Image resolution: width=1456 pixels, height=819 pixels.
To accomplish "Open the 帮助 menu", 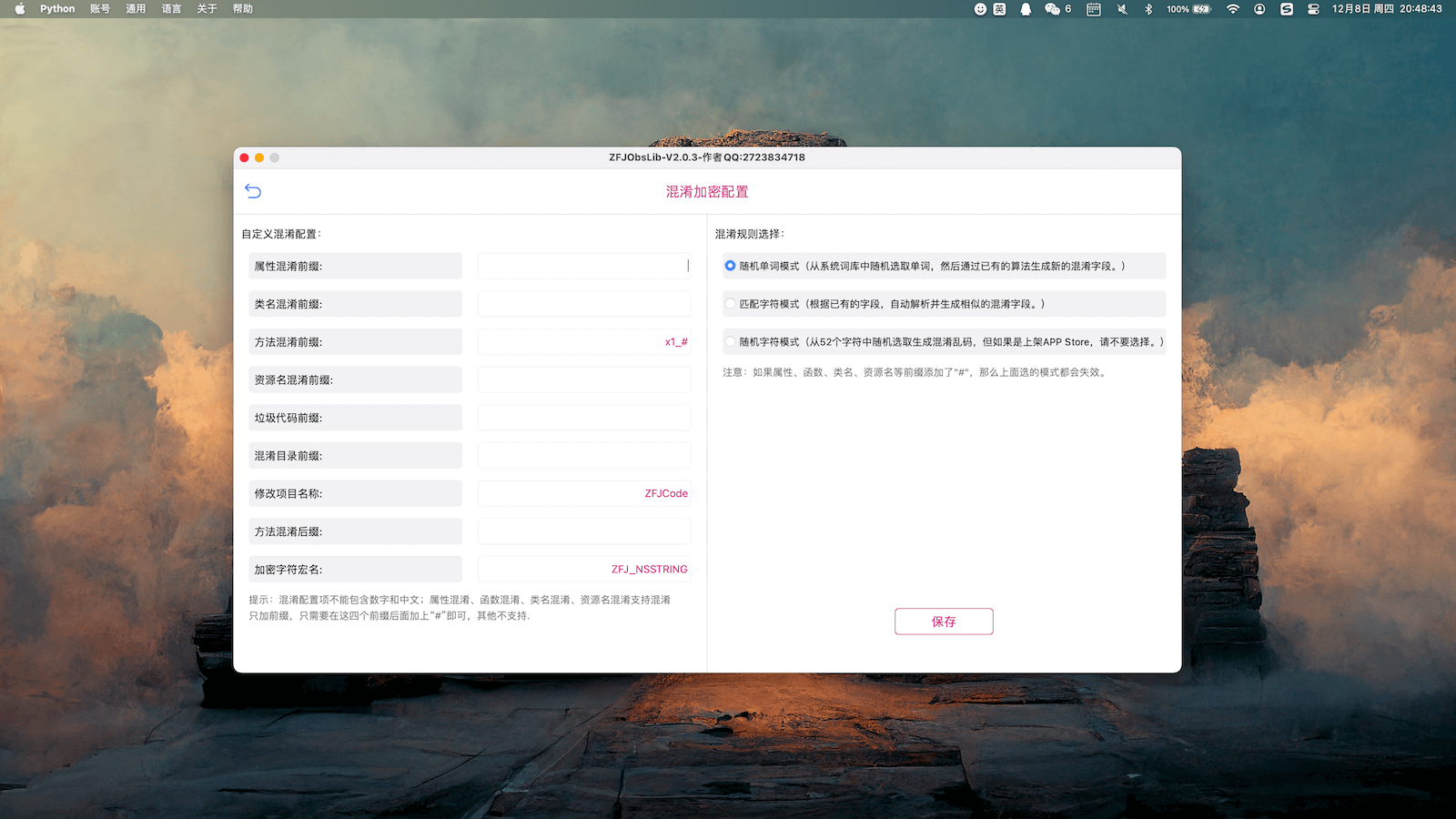I will tap(243, 9).
